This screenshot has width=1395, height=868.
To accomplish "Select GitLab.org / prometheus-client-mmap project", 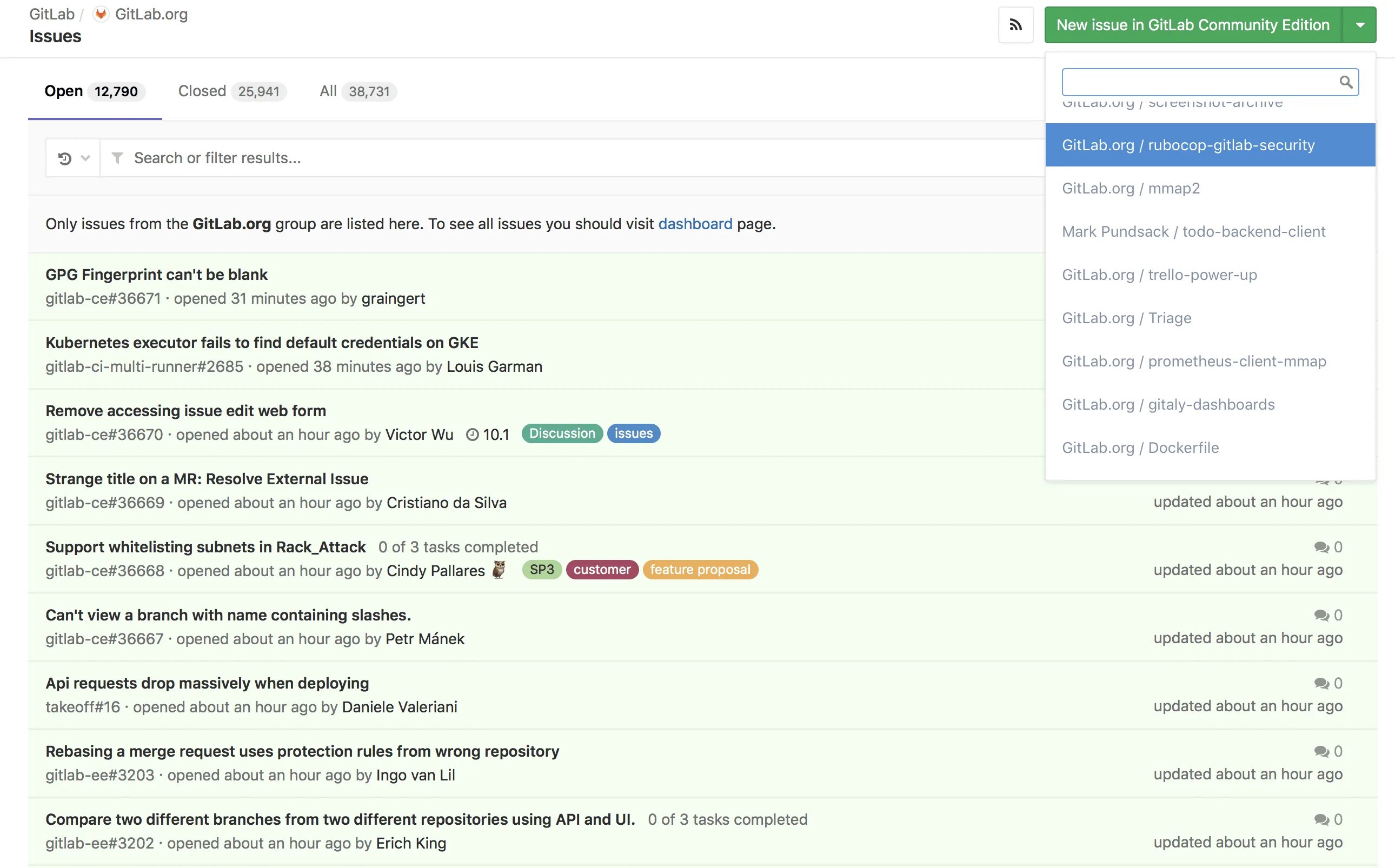I will [x=1210, y=361].
